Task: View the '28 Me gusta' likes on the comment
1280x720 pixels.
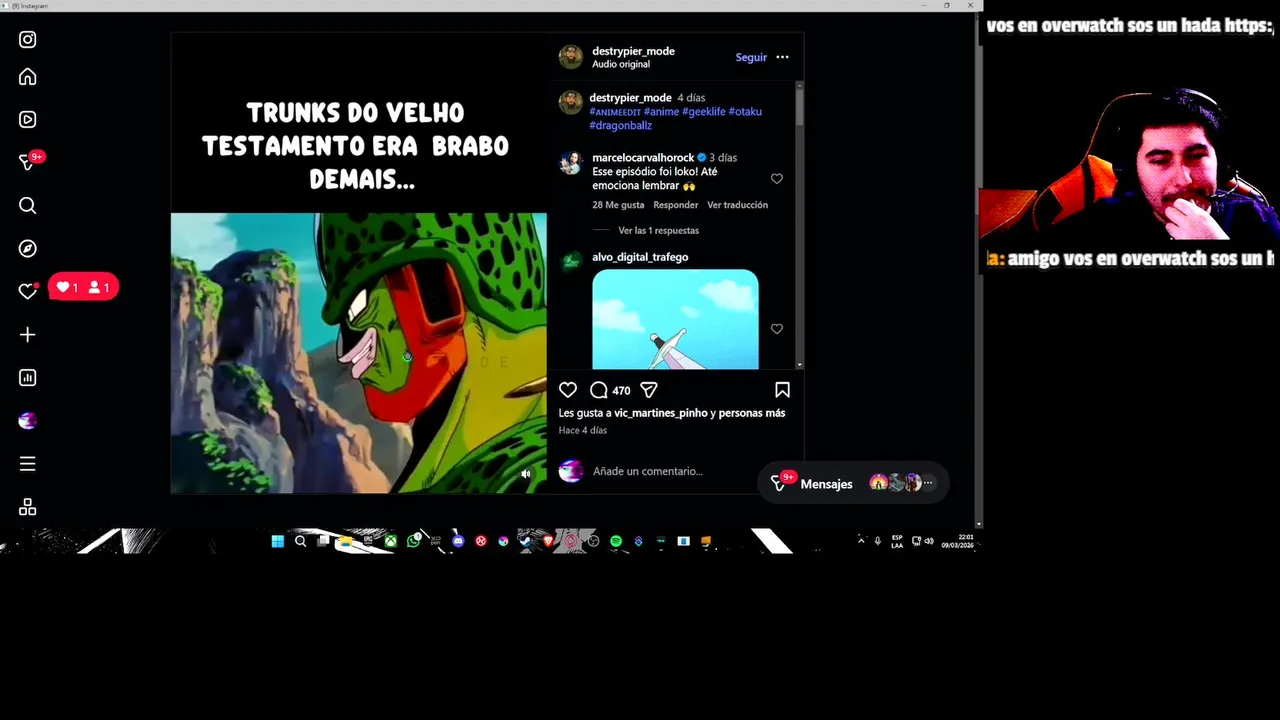Action: point(618,205)
